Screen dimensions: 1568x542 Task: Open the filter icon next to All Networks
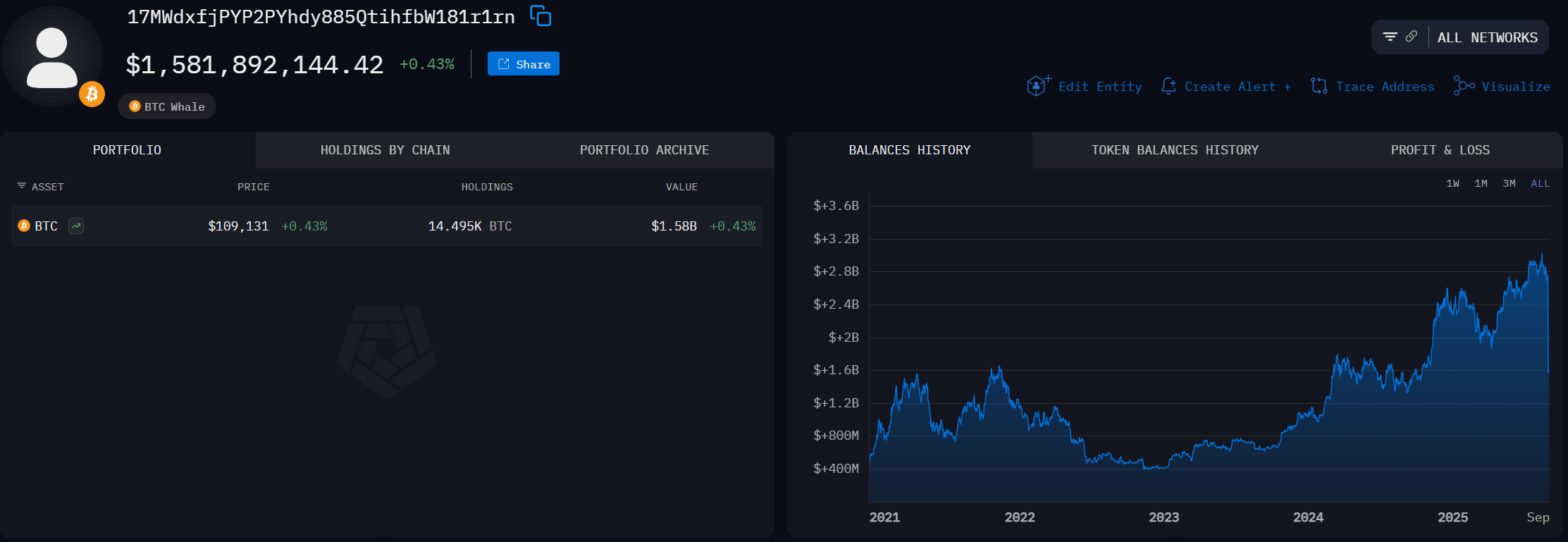tap(1390, 37)
